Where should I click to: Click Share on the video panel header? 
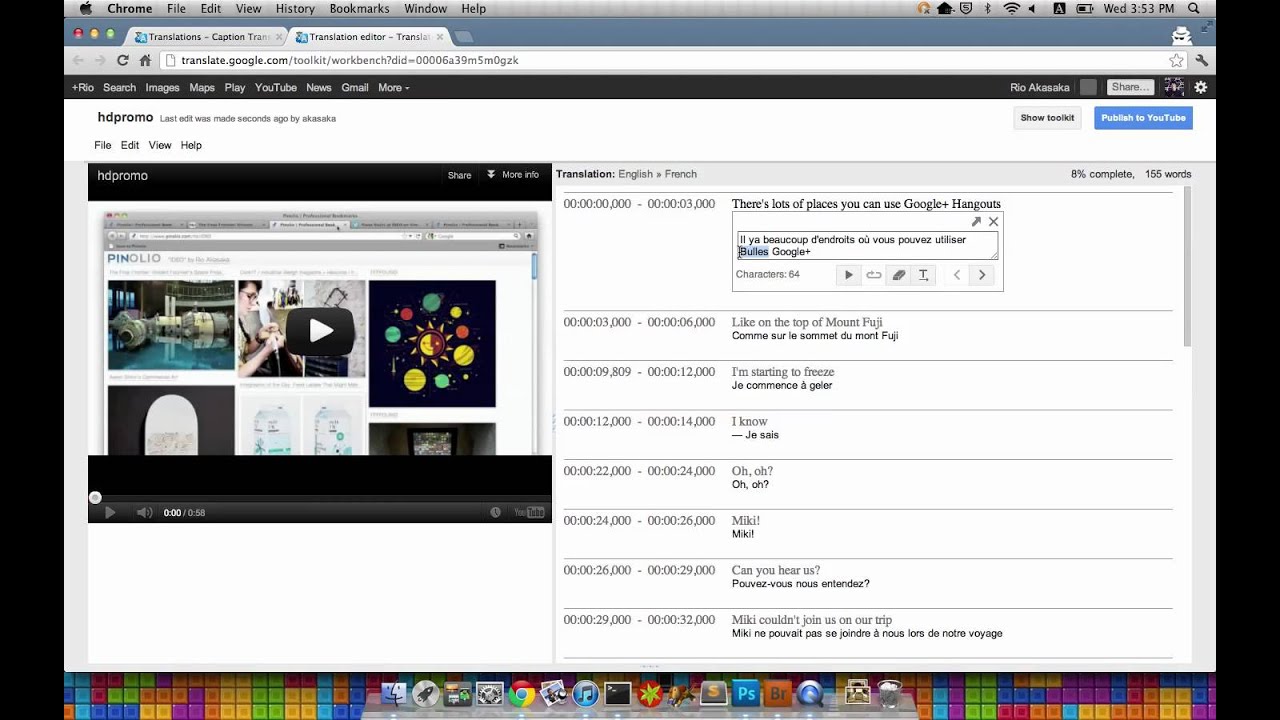point(459,175)
